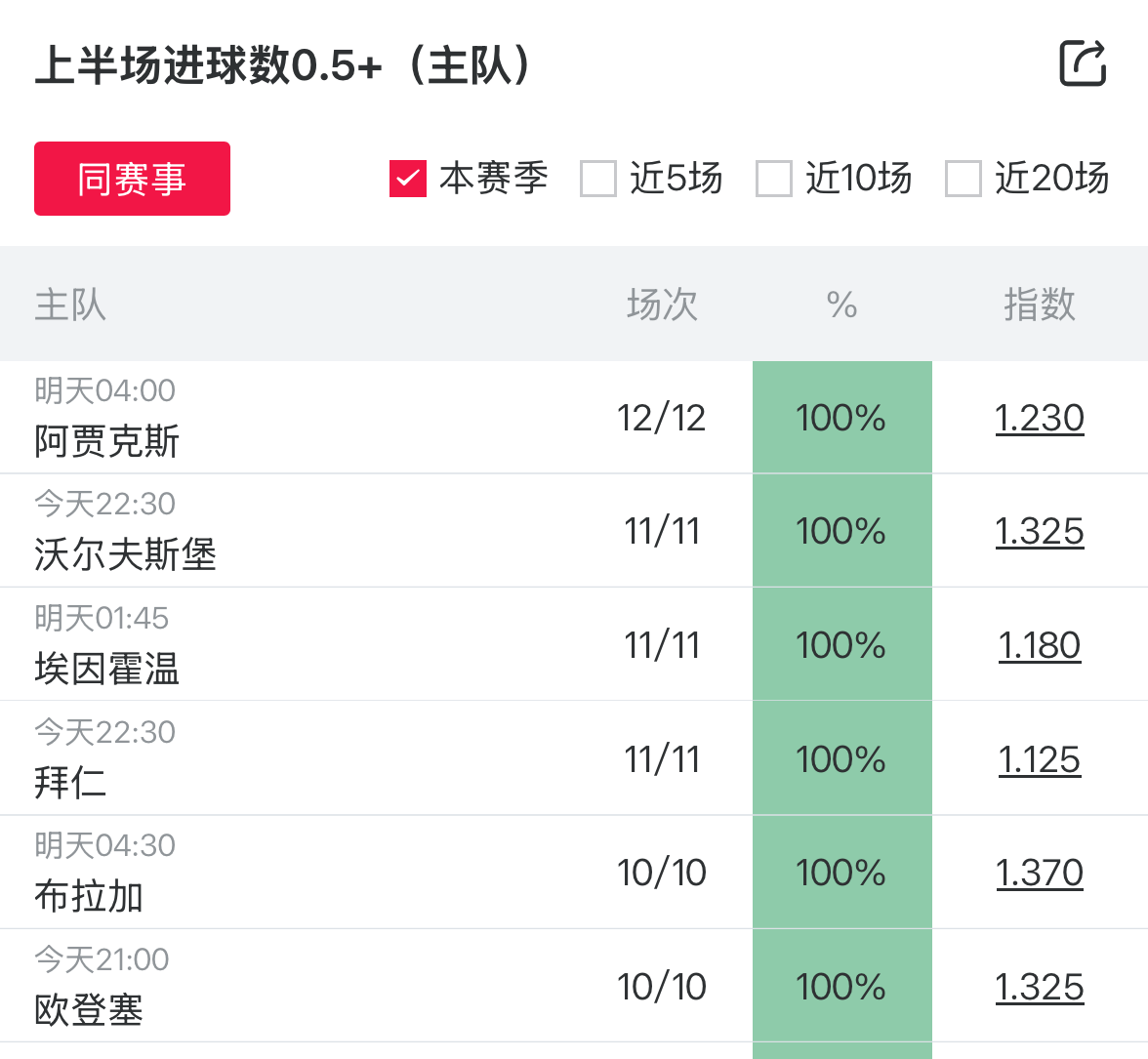Sort by the % column header
This screenshot has height=1059, width=1148.
[841, 305]
